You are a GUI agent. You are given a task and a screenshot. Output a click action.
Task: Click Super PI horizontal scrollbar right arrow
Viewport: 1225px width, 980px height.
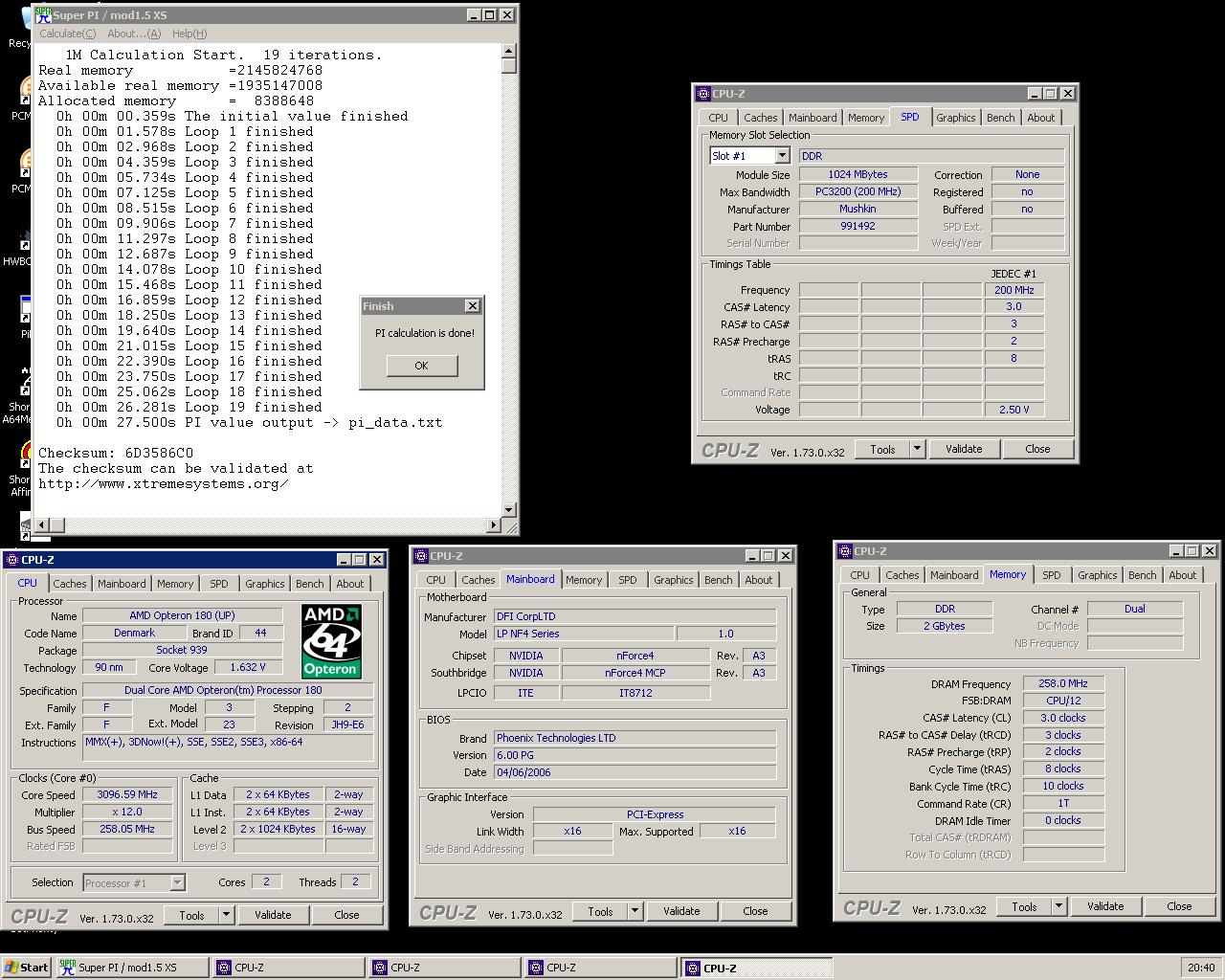(x=494, y=524)
